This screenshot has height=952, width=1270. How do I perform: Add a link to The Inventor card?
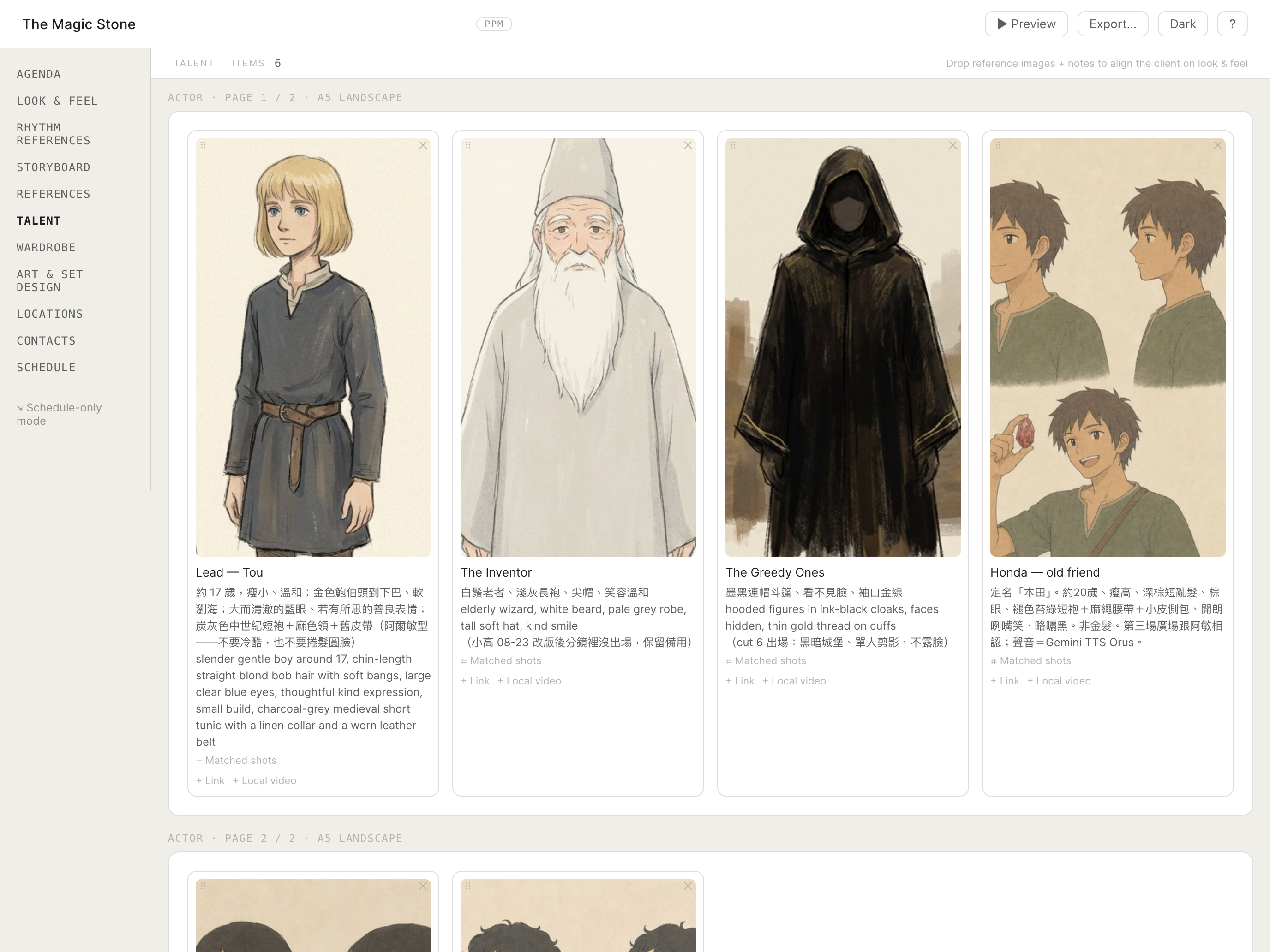coord(475,681)
